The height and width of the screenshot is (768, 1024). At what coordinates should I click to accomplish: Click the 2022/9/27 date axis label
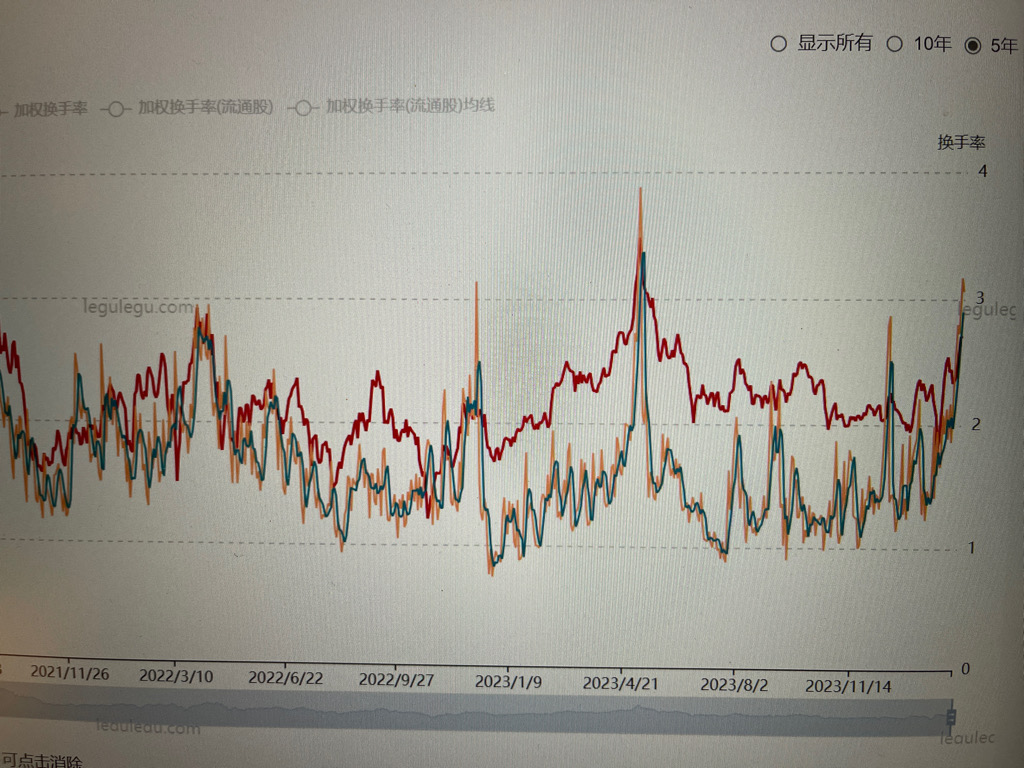(x=396, y=680)
